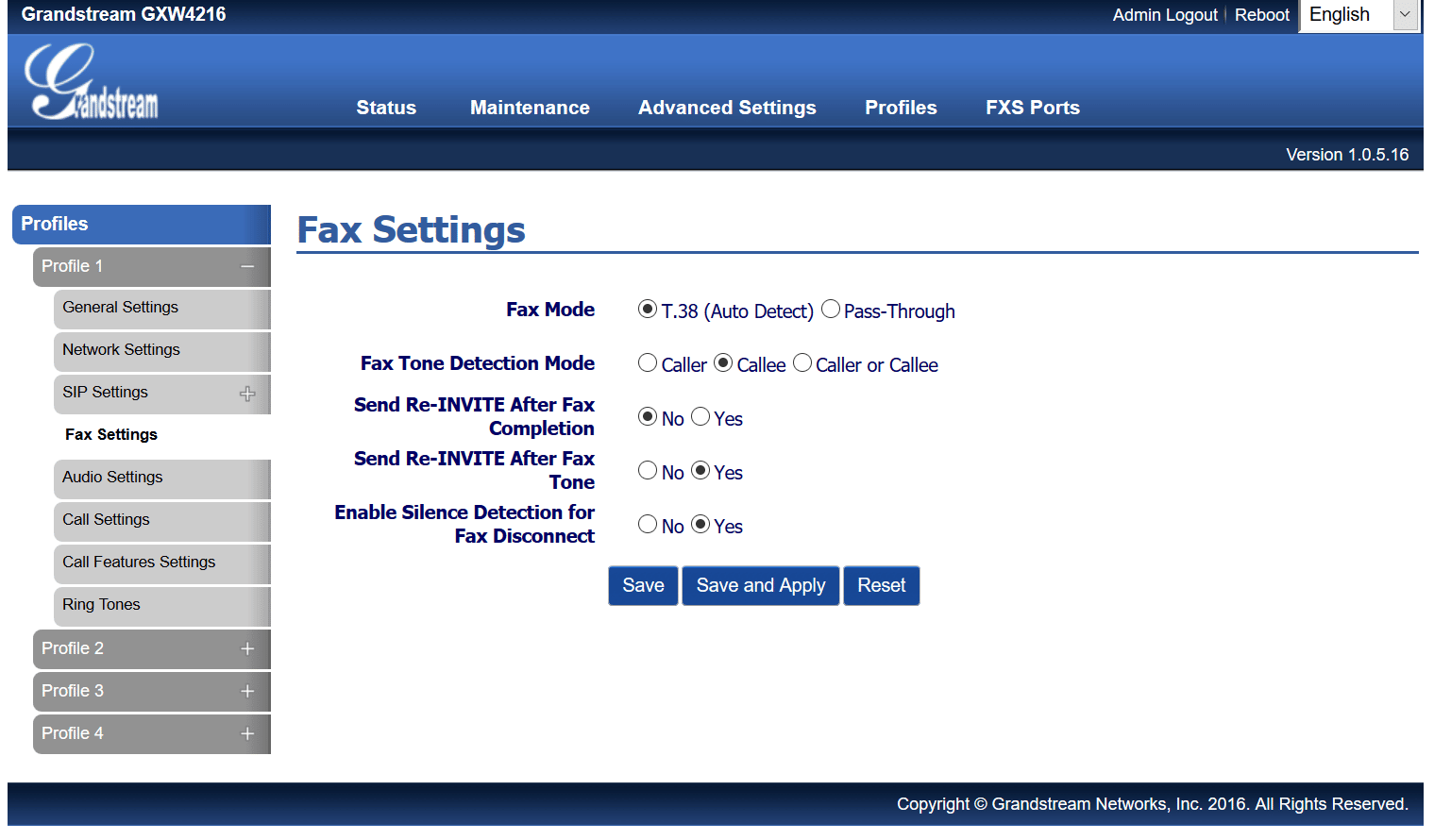Select Pass-Through fax mode
The height and width of the screenshot is (840, 1451).
click(831, 310)
